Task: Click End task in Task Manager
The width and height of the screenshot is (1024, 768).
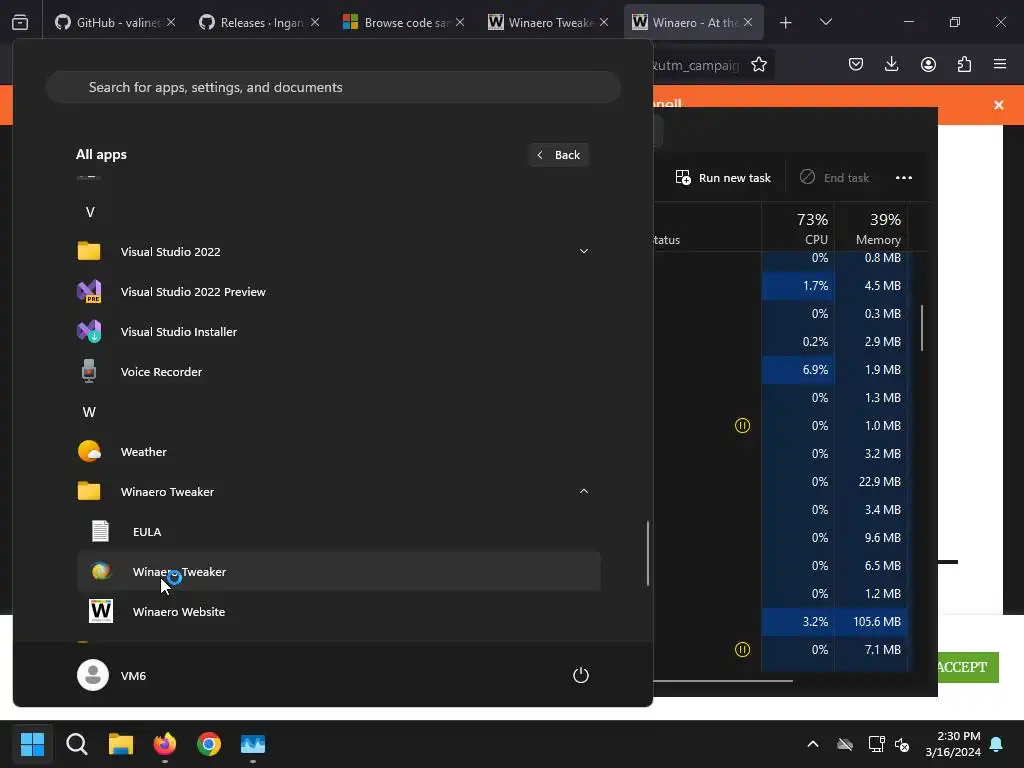Action: 835,178
